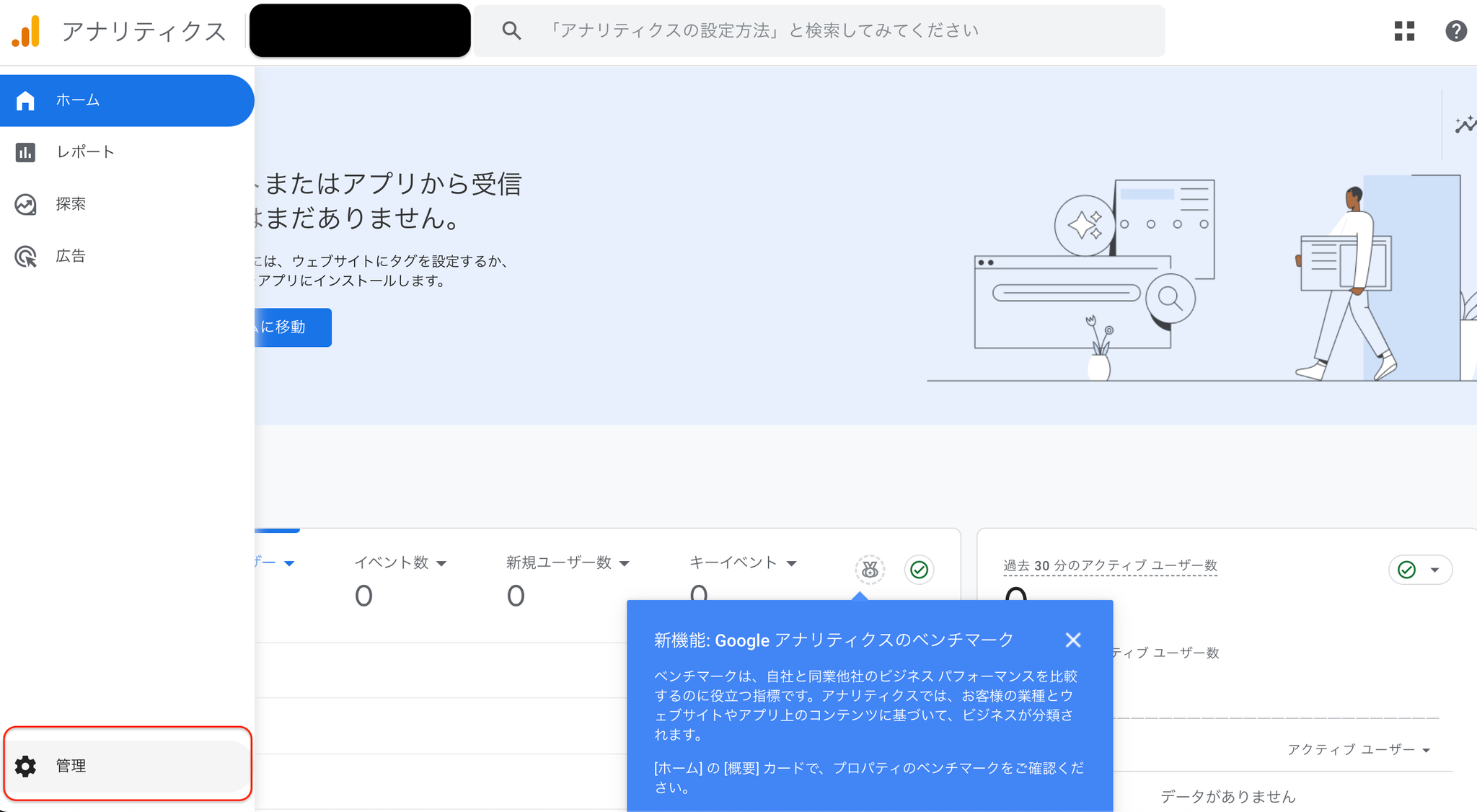
Task: Open the Google apps grid
Action: pos(1404,31)
